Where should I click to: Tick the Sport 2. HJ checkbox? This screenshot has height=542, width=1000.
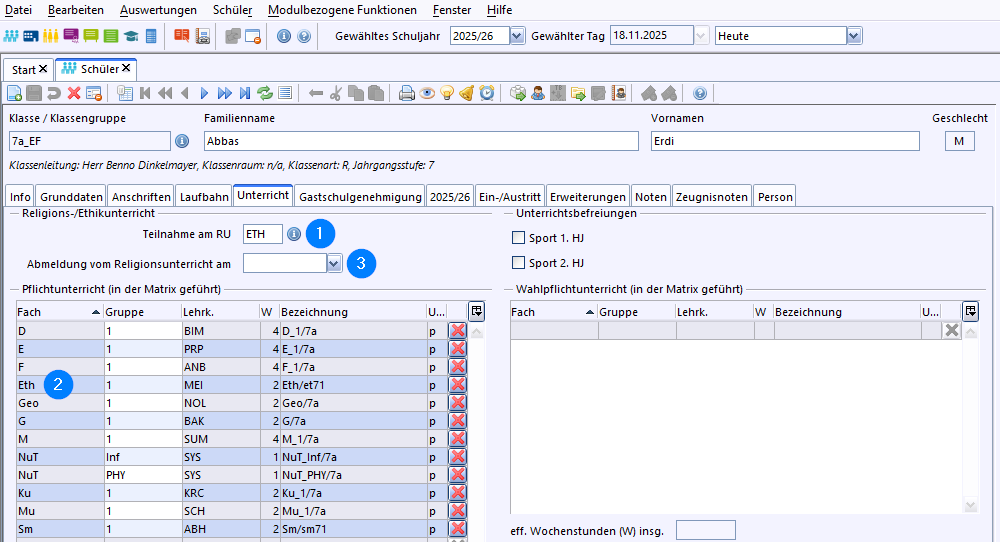pos(518,263)
